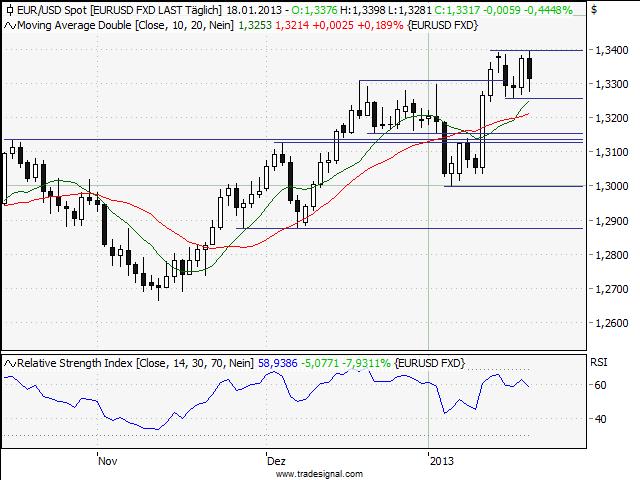Screen dimensions: 640x480
Task: Click the 1,3000 price axis label
Action: [610, 186]
